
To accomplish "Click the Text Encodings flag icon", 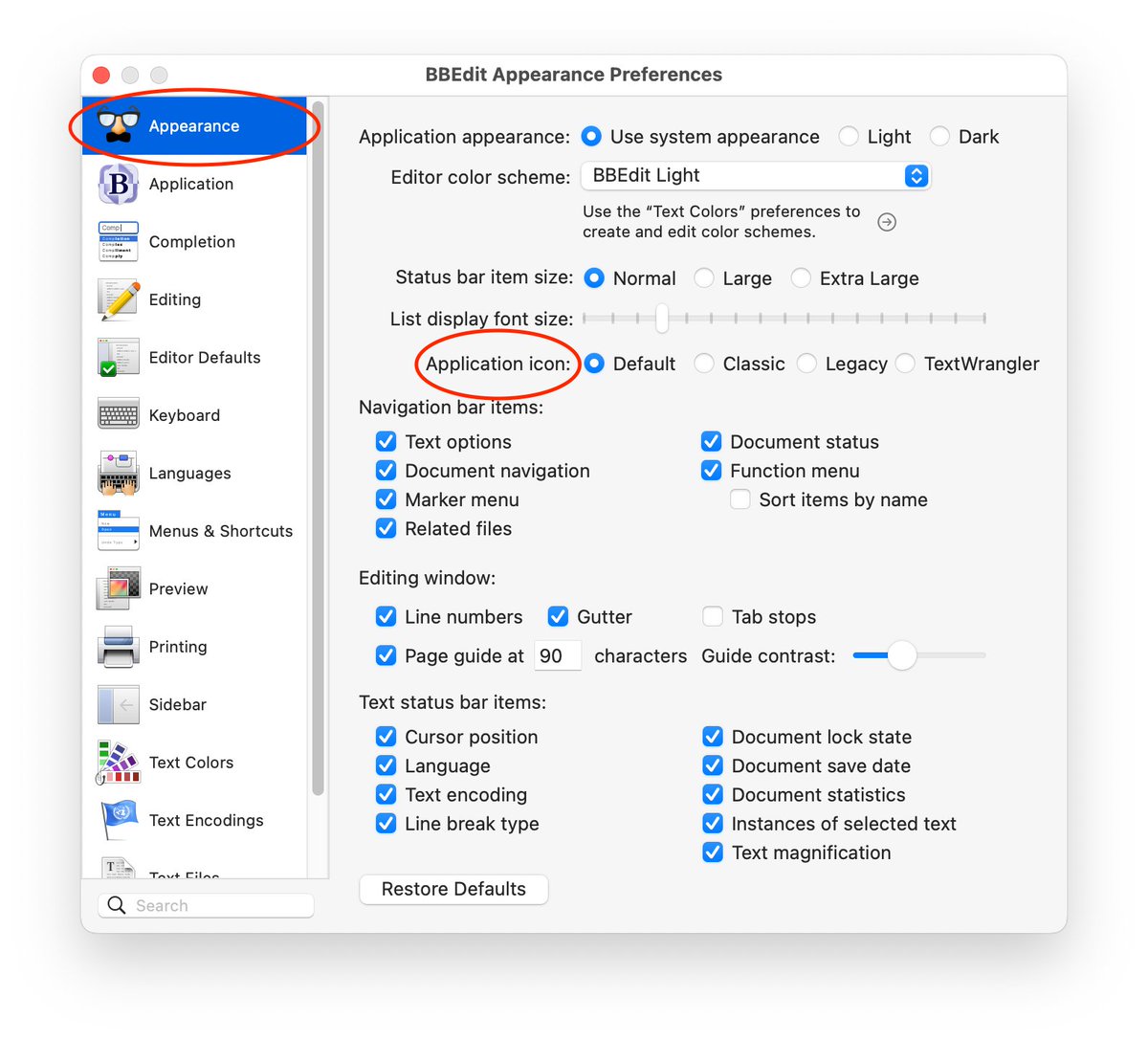I will click(119, 820).
